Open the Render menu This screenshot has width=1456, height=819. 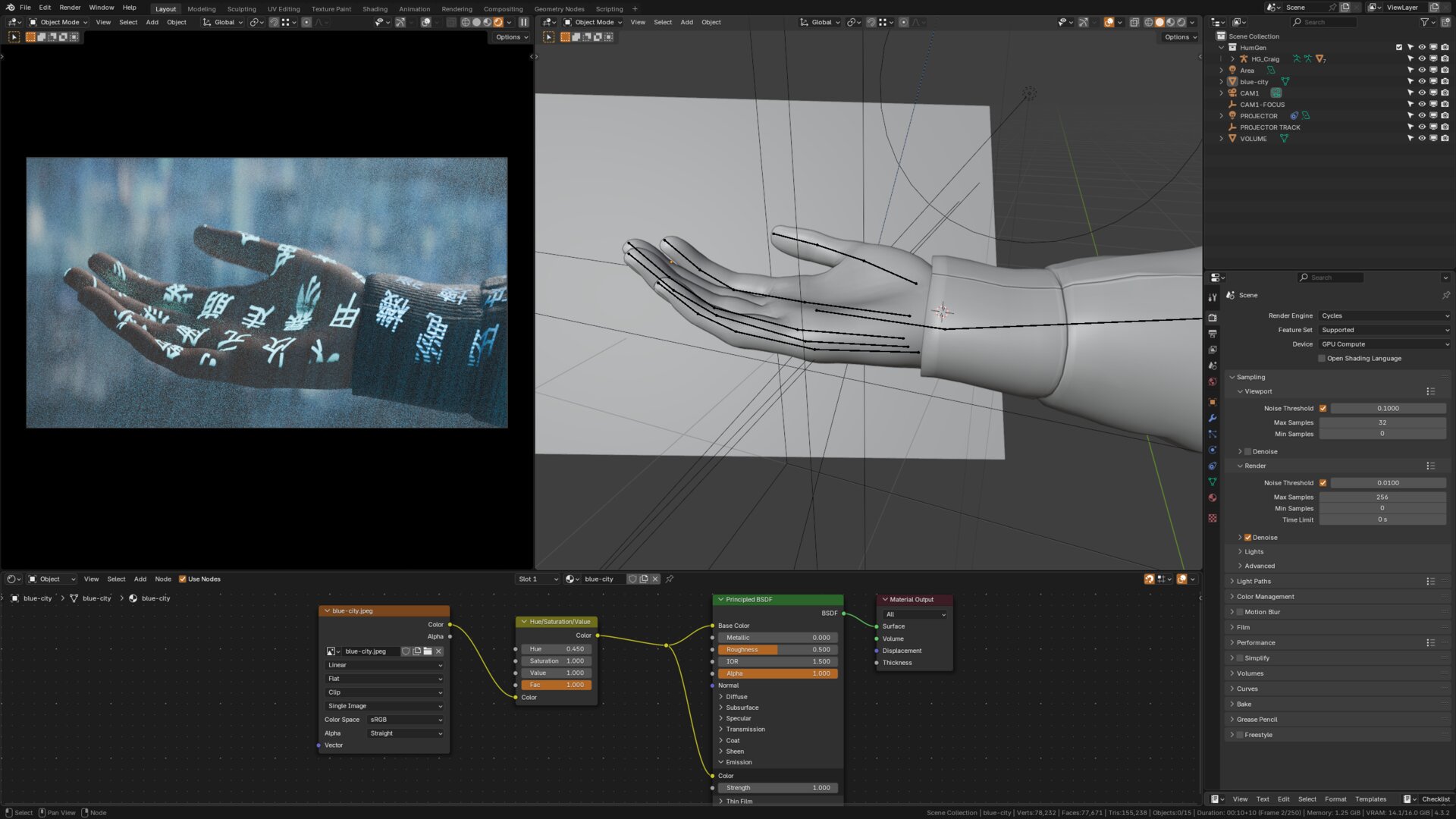click(x=70, y=8)
